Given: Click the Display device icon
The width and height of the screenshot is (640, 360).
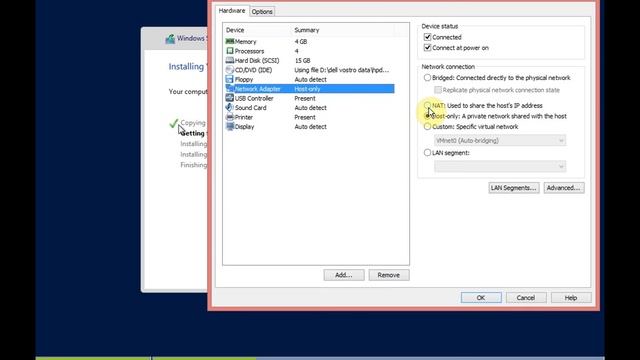Looking at the screenshot, I should click(x=230, y=127).
